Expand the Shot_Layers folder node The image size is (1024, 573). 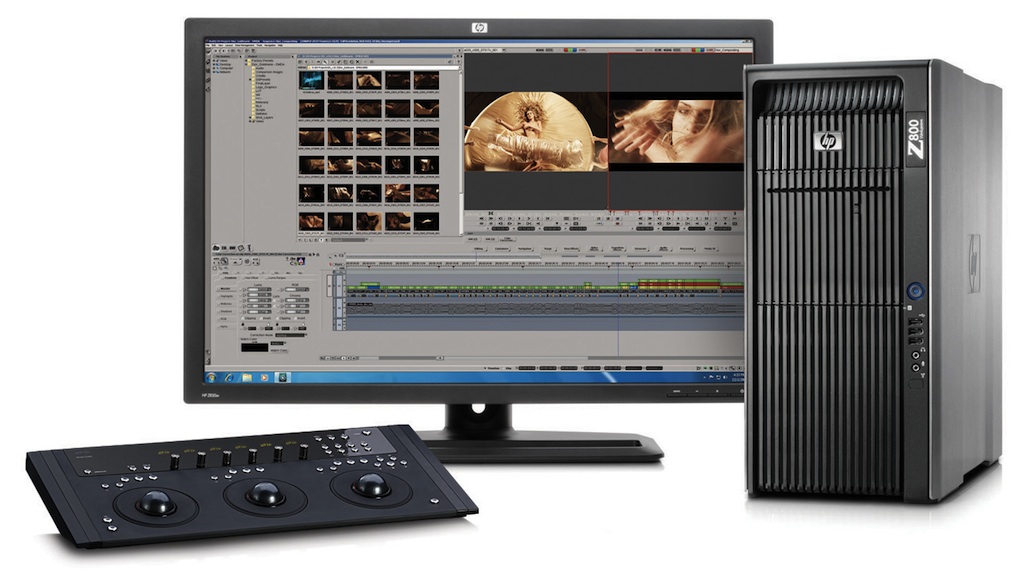coord(250,118)
